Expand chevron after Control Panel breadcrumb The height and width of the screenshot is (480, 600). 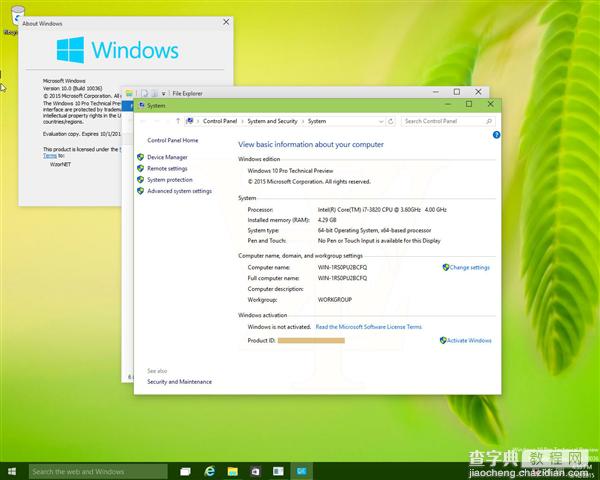pos(243,121)
